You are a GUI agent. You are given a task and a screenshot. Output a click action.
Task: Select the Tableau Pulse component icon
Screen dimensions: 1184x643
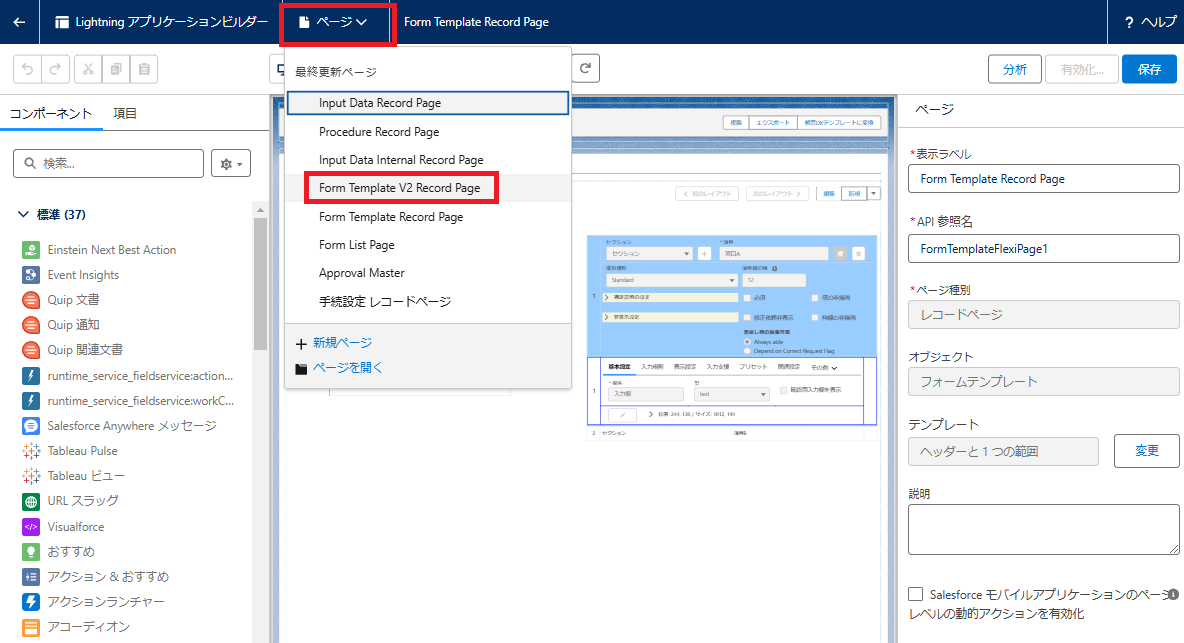tap(31, 451)
